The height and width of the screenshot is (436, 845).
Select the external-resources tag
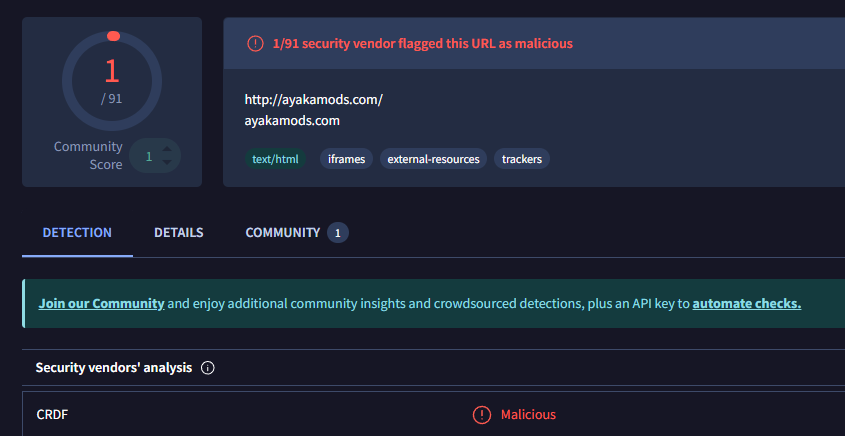pyautogui.click(x=433, y=159)
